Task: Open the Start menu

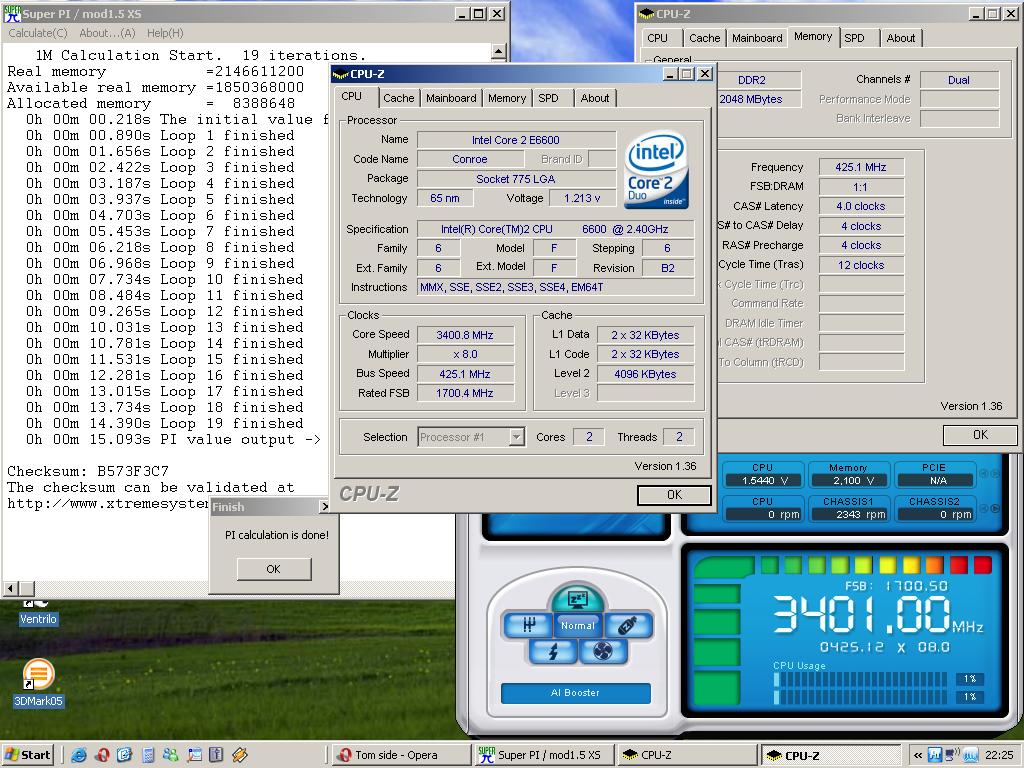Action: (28, 755)
